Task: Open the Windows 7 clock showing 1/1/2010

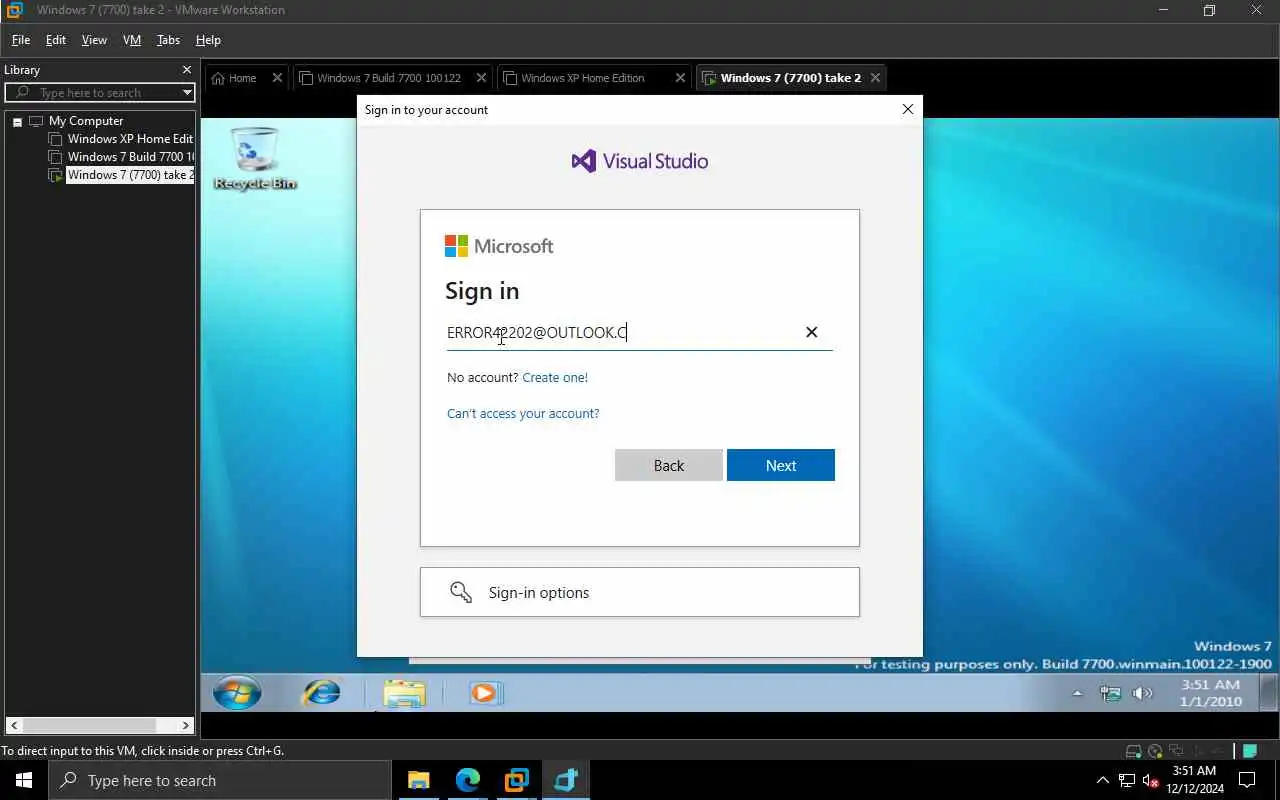Action: coord(1211,693)
